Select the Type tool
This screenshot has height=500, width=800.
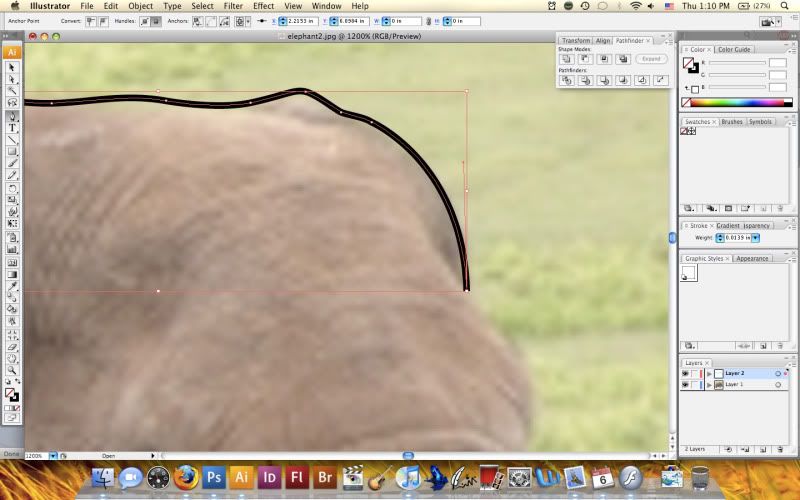pyautogui.click(x=12, y=127)
